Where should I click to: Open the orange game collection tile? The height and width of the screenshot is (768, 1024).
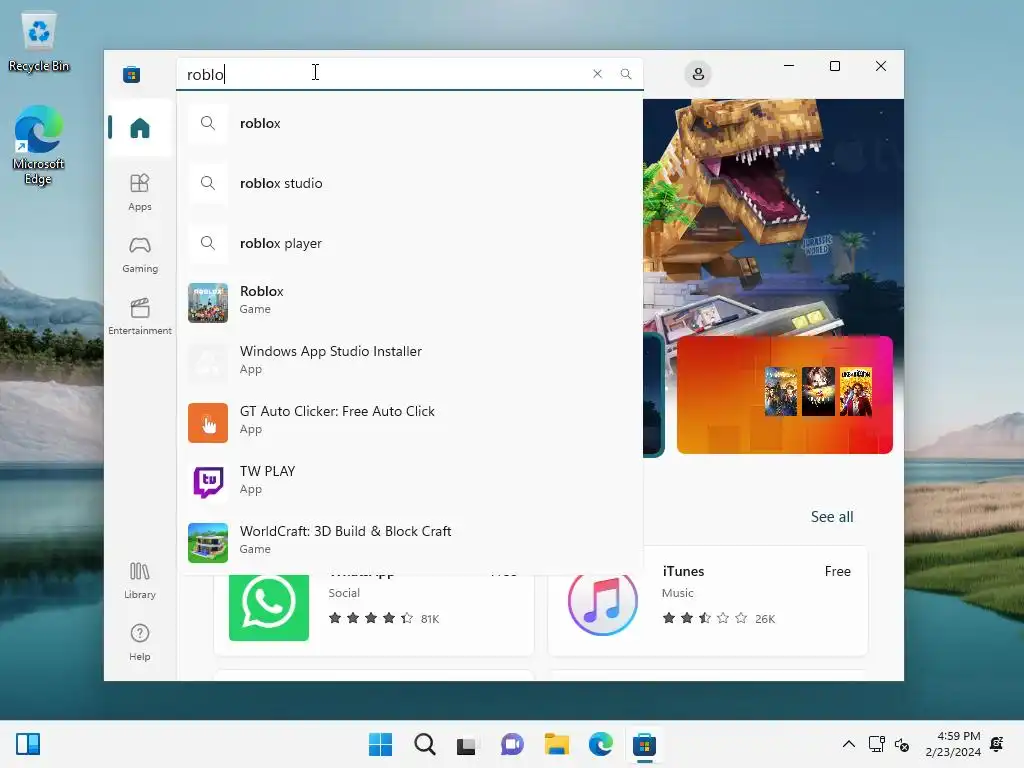click(784, 395)
